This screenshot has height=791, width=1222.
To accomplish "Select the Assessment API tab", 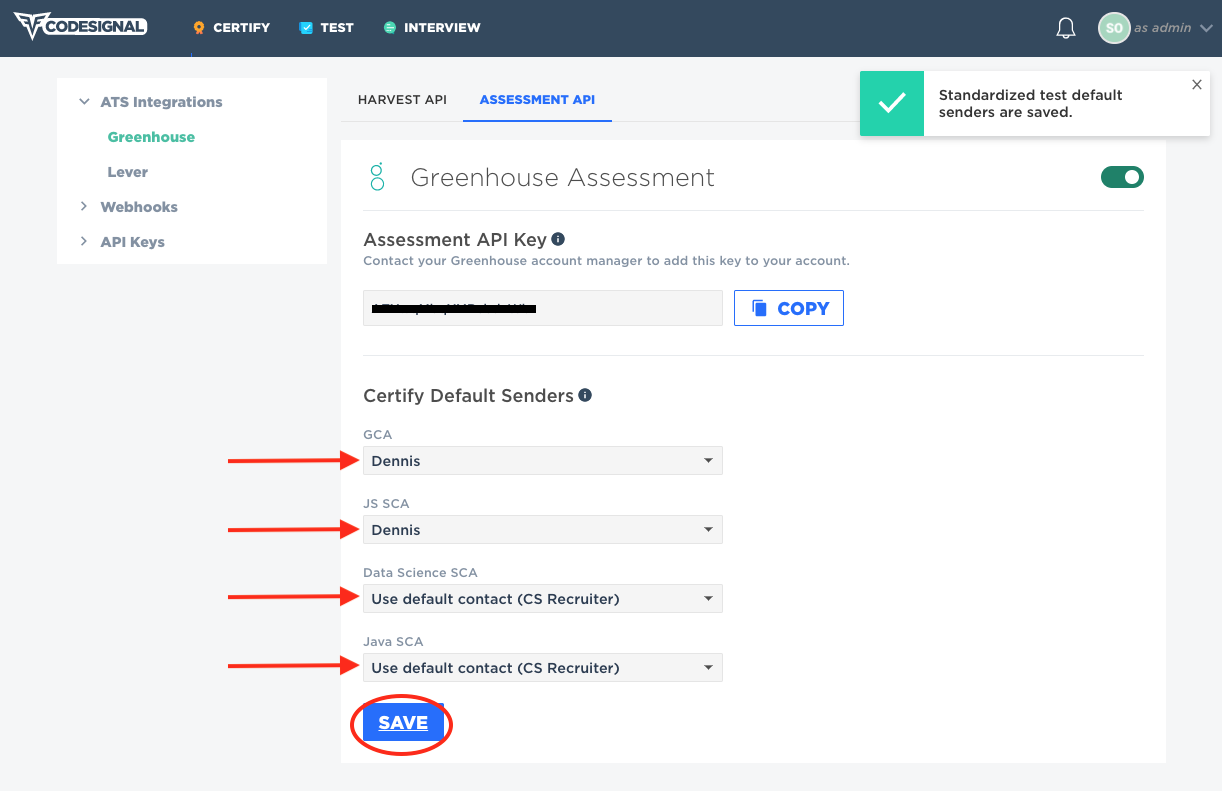I will [537, 100].
